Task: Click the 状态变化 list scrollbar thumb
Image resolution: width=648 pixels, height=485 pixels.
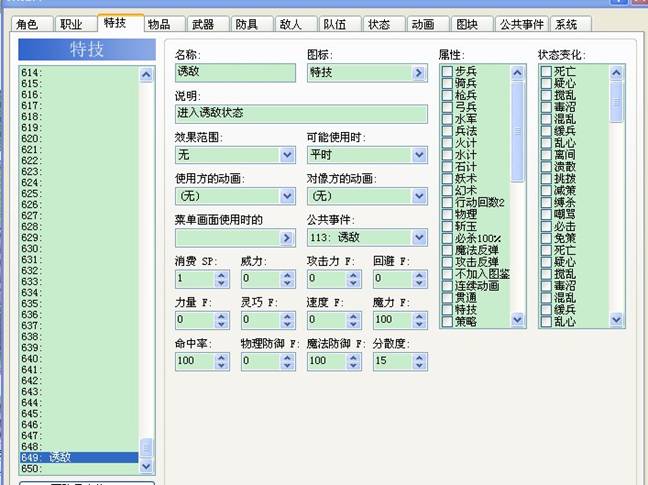Action: (616, 102)
